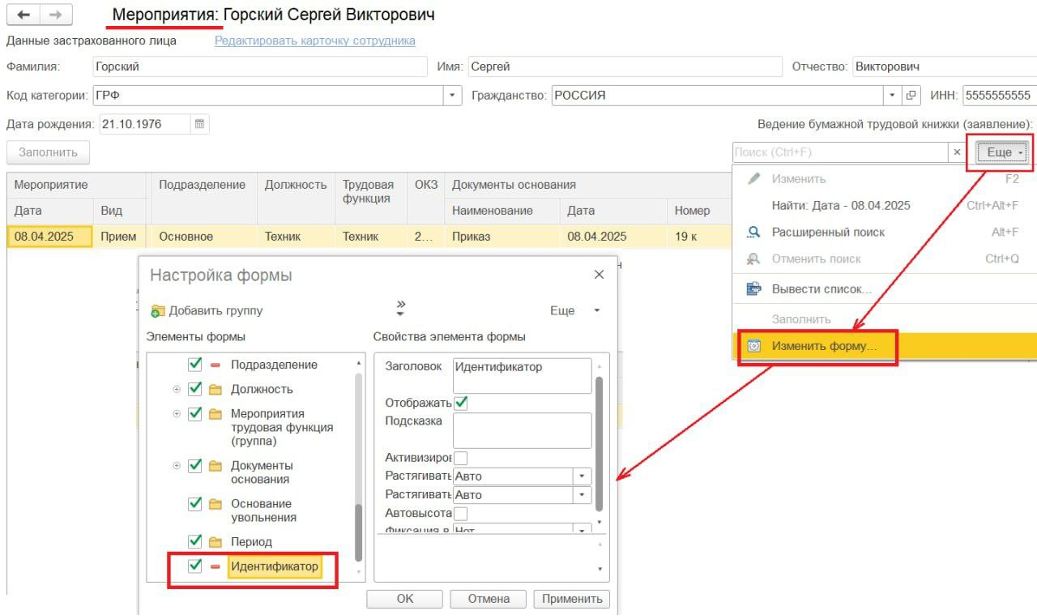This screenshot has width=1037, height=616.
Task: Expand the Должность tree node
Action: [177, 389]
